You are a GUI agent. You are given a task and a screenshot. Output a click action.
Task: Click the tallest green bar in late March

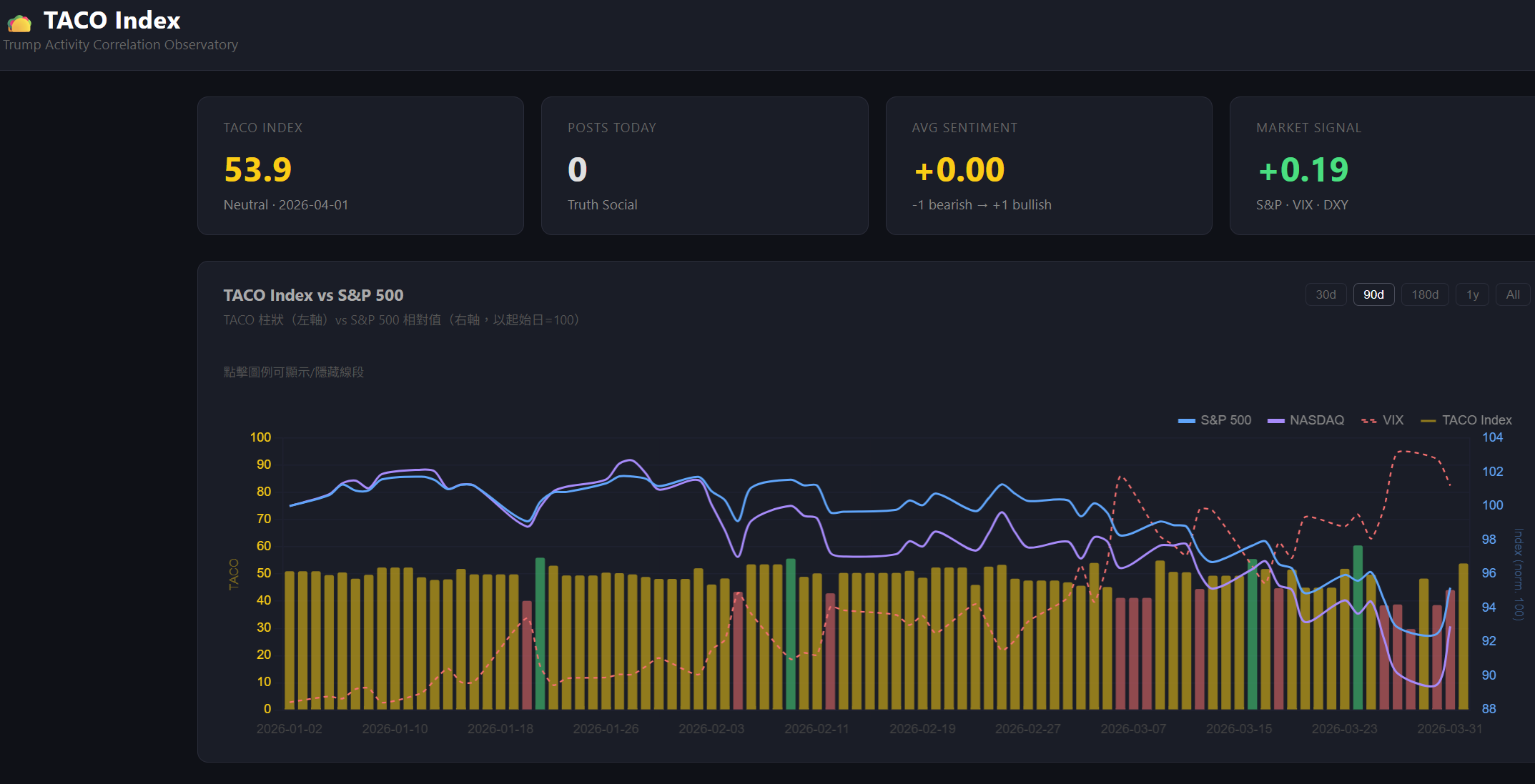pyautogui.click(x=1357, y=629)
